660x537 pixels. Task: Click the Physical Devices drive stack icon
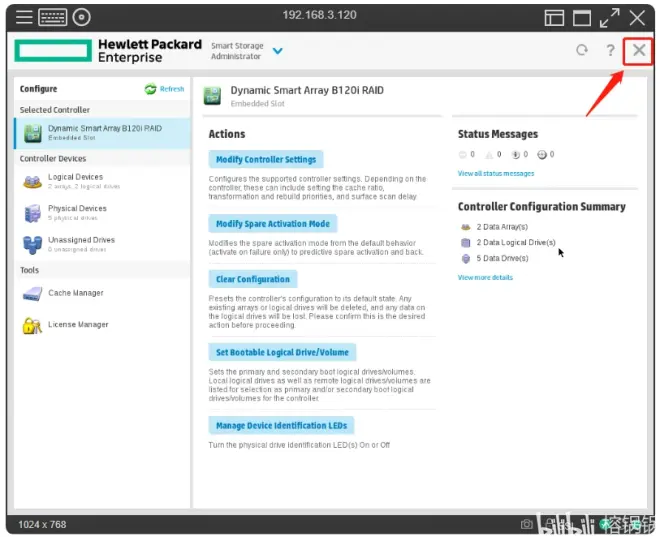click(32, 213)
